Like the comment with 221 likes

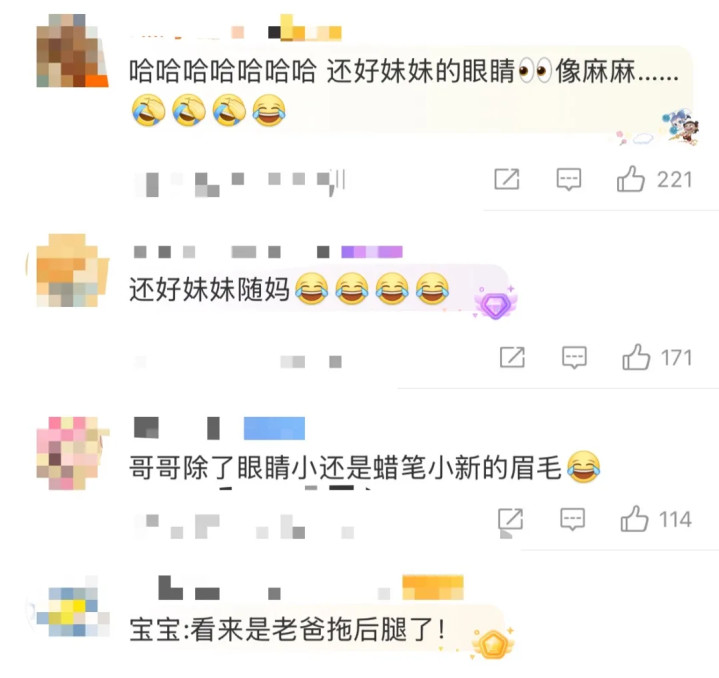click(x=631, y=179)
